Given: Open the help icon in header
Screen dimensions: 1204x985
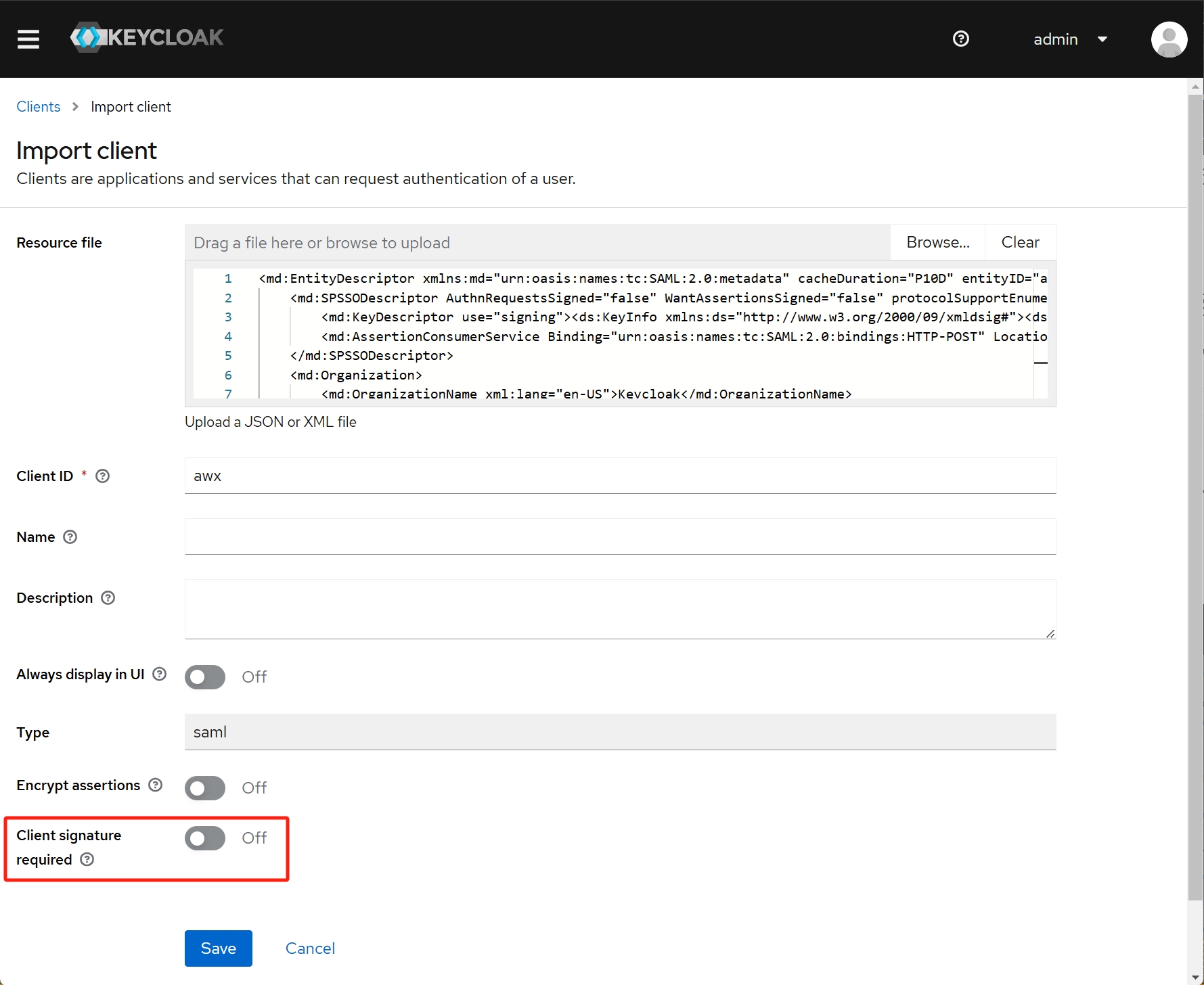Looking at the screenshot, I should point(960,39).
